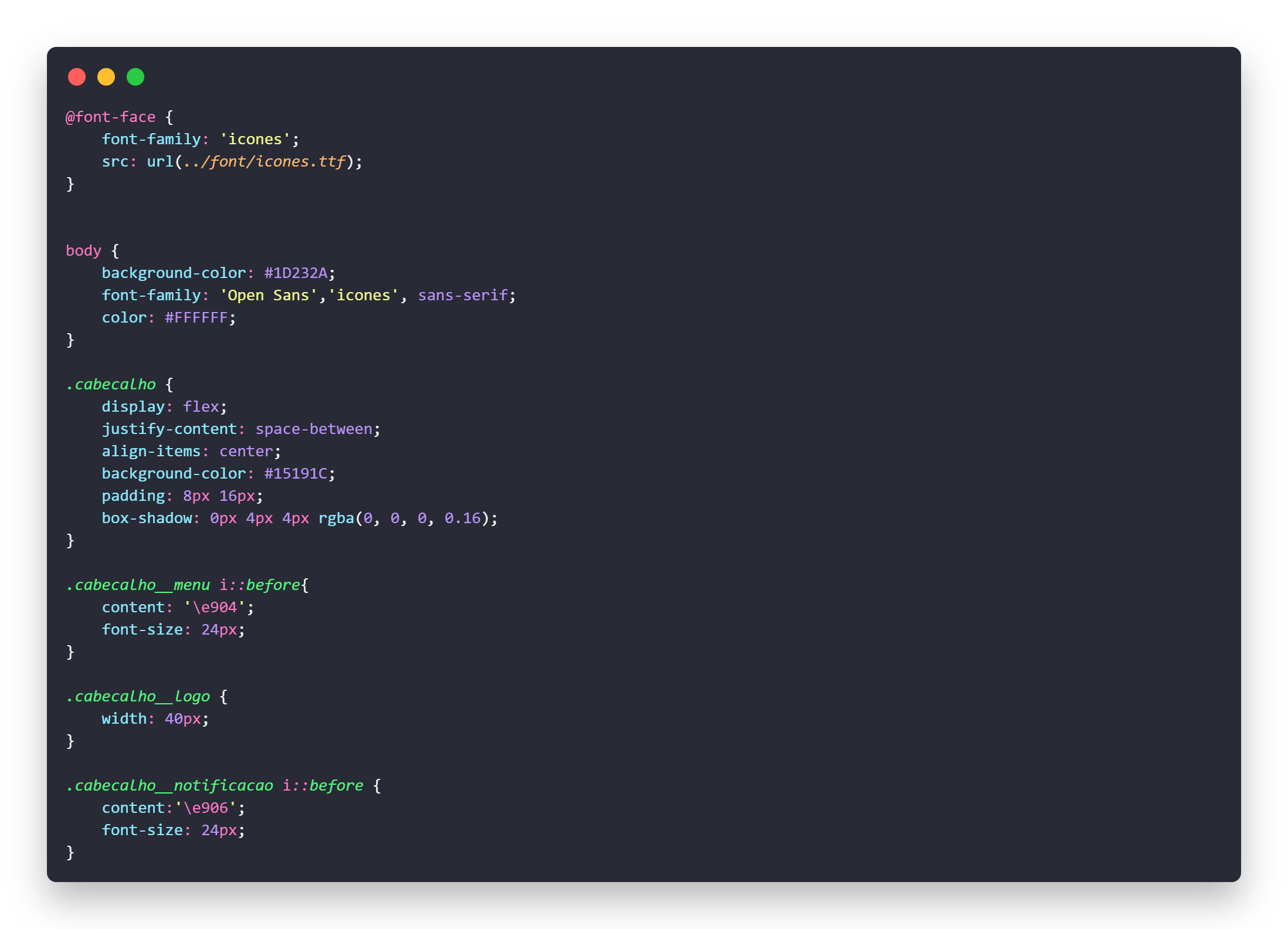Click the '\e906' content value
Screen dimensions: 1288x929
pyautogui.click(x=205, y=808)
